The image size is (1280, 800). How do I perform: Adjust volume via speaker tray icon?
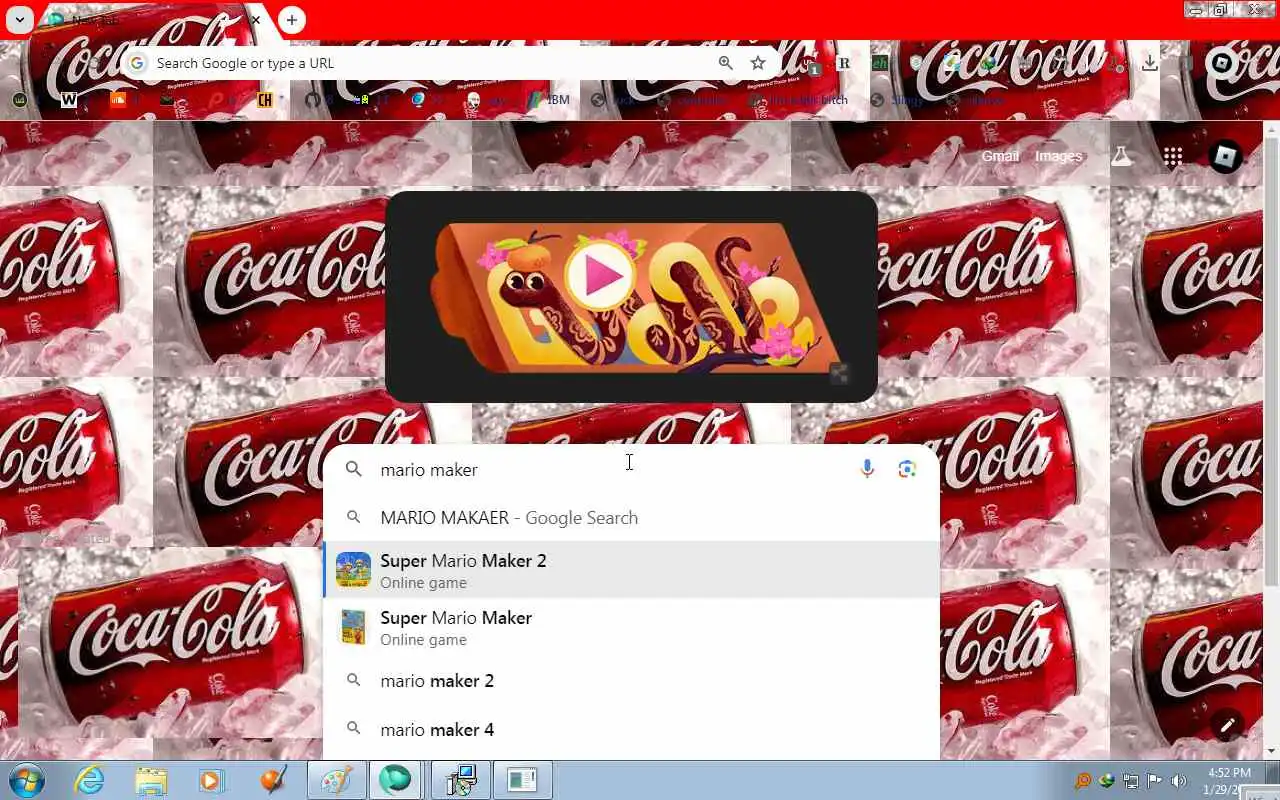click(x=1179, y=781)
